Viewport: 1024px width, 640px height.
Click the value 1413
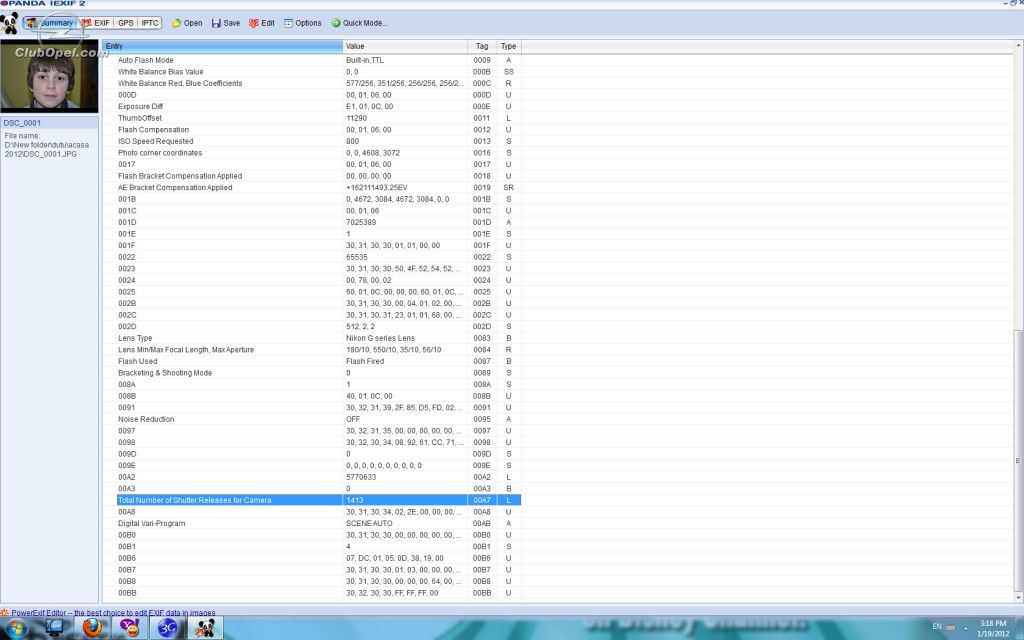click(x=355, y=500)
